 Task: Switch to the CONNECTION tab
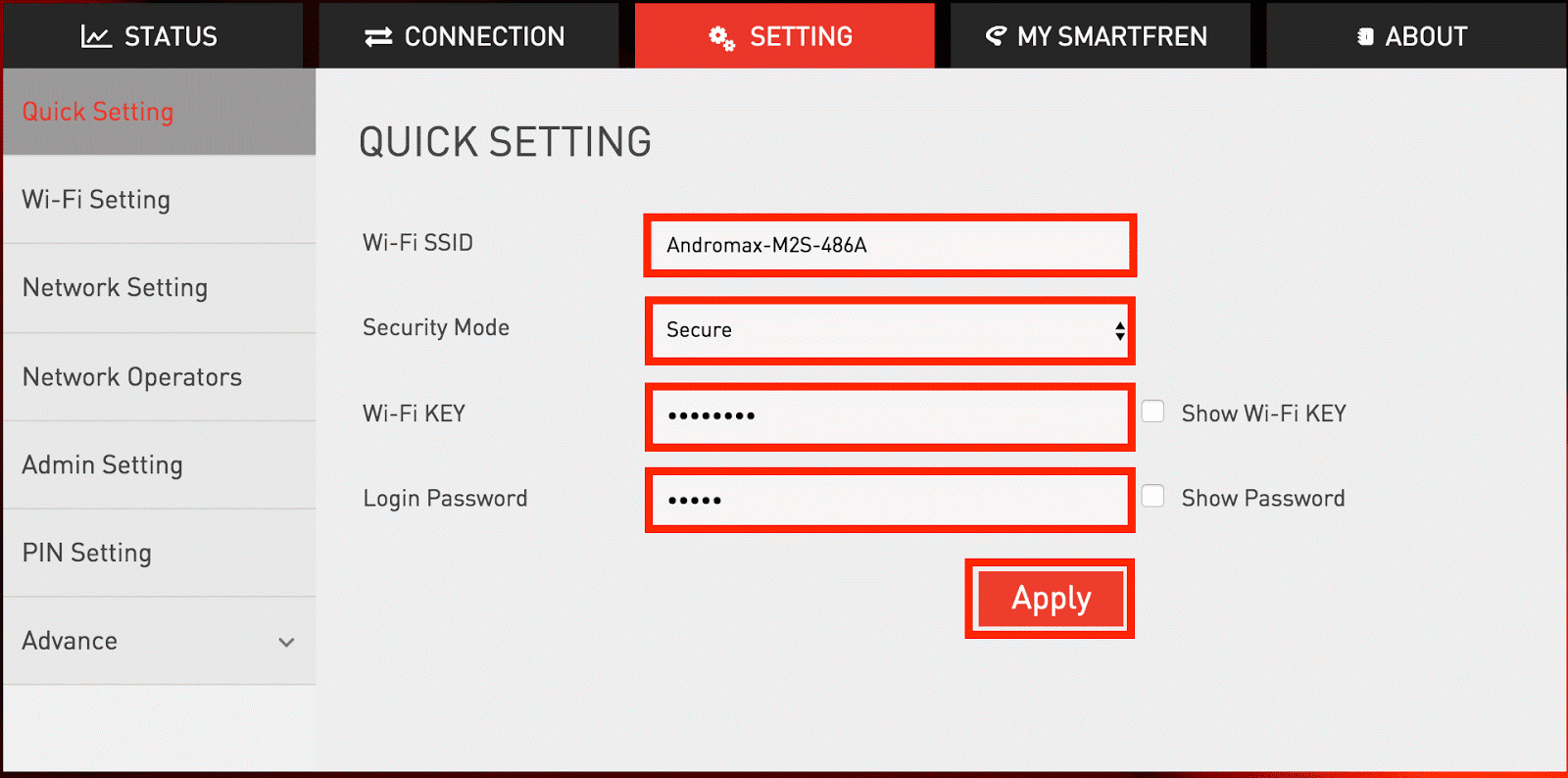[467, 37]
